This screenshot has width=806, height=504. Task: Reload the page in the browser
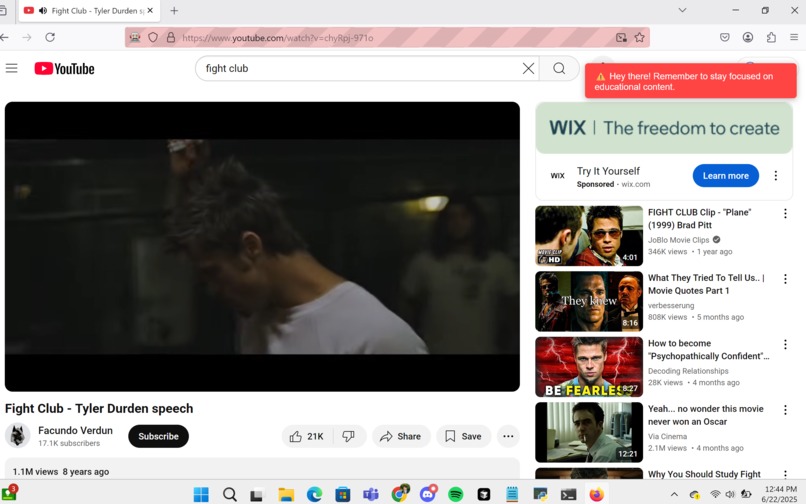pos(50,37)
